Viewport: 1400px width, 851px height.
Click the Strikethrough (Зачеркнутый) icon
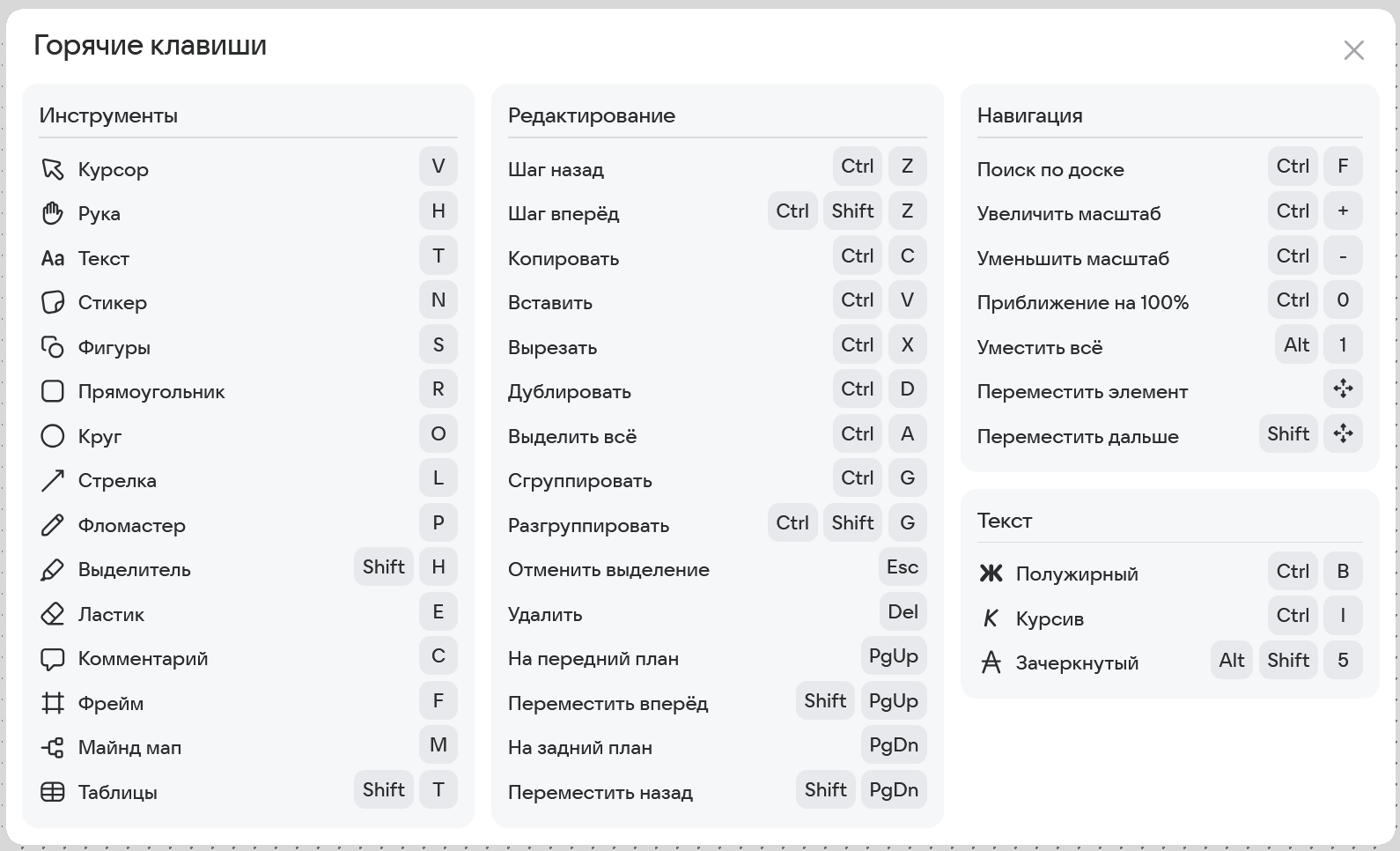coord(991,662)
